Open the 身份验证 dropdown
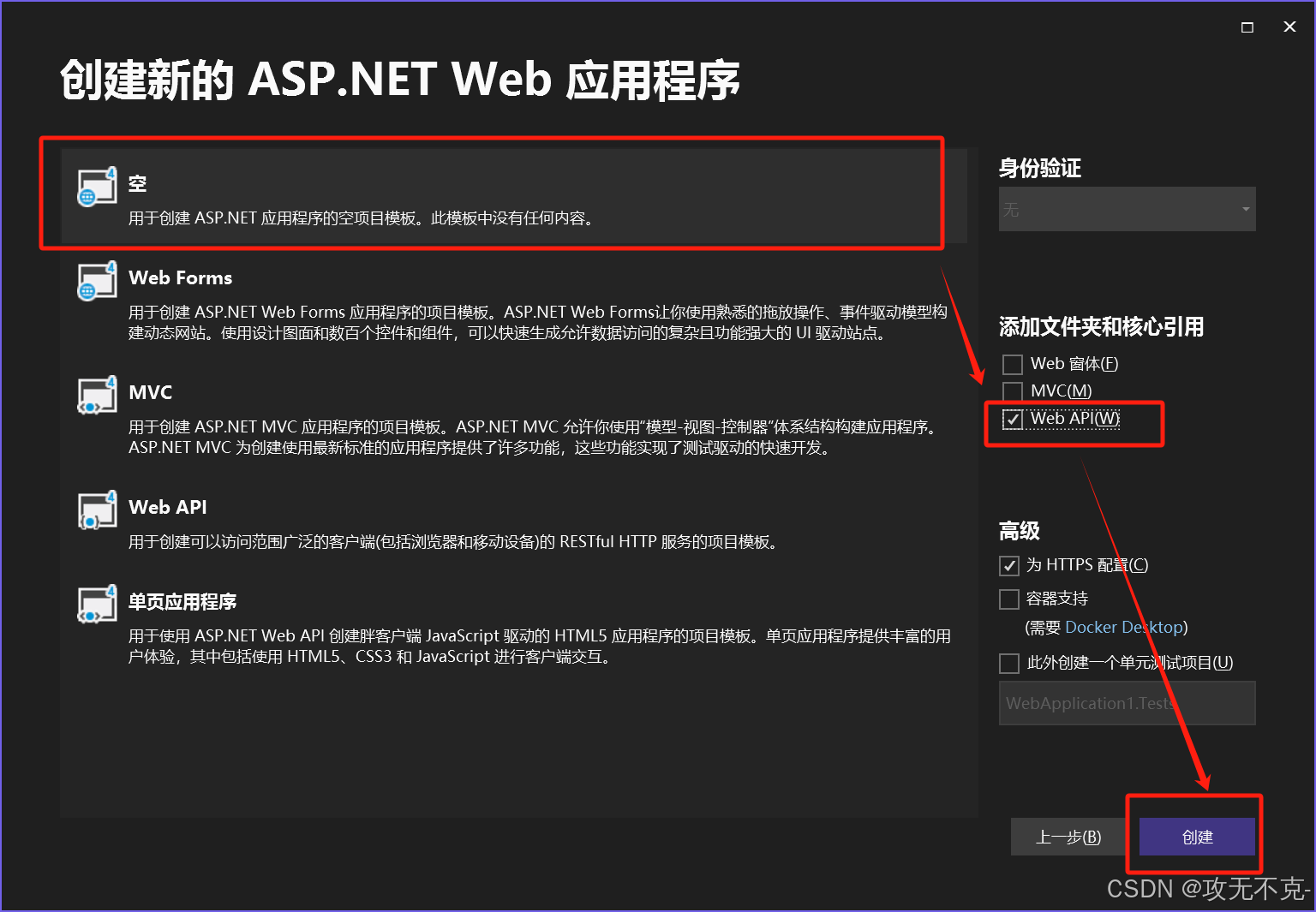Viewport: 1316px width, 912px height. (1127, 209)
